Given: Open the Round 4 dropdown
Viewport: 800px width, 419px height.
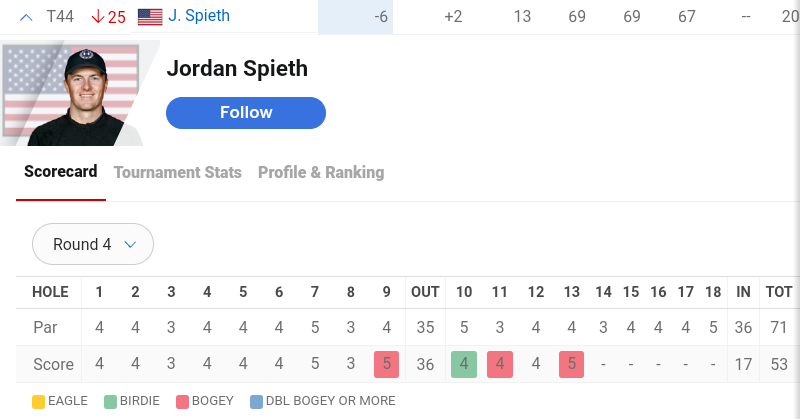Looking at the screenshot, I should [93, 244].
